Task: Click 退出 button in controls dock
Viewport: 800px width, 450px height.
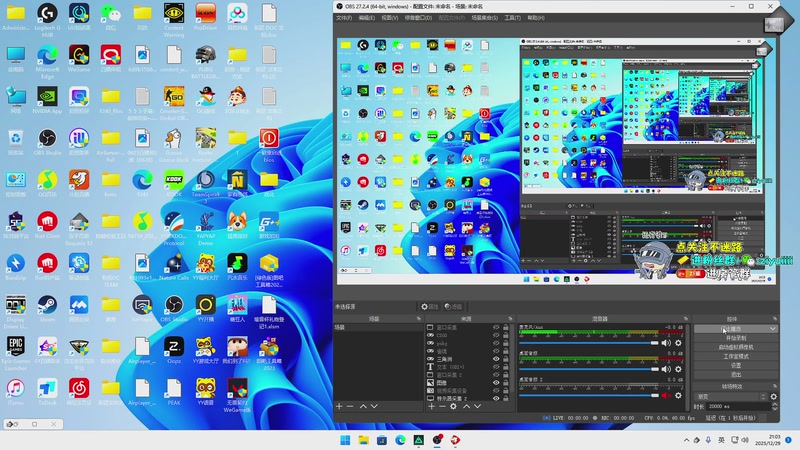Action: pos(736,374)
